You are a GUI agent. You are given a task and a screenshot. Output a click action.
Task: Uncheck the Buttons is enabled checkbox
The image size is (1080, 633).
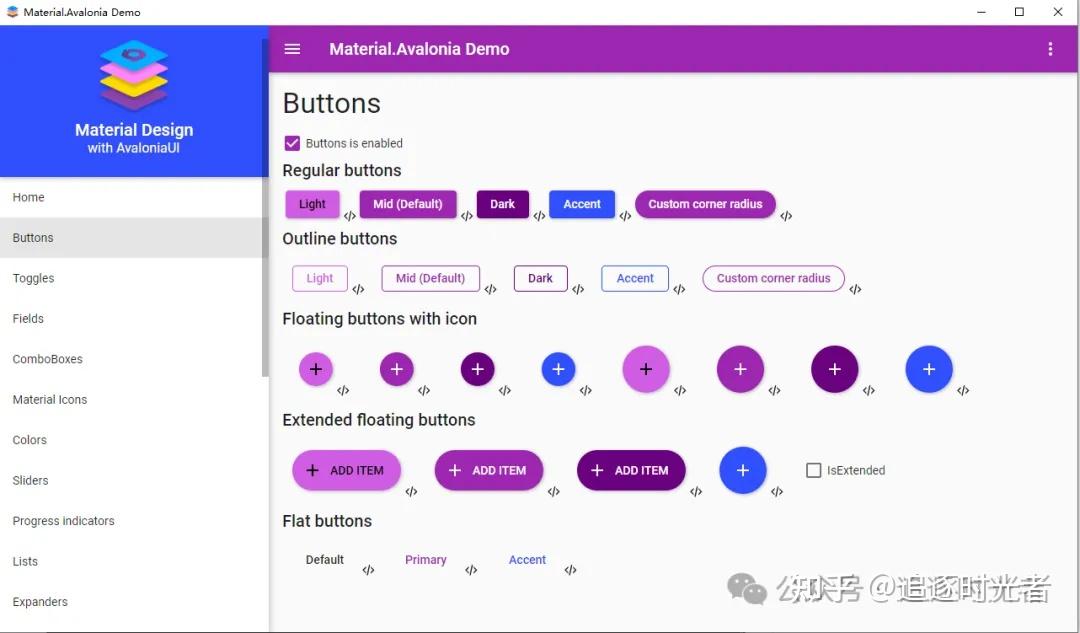pyautogui.click(x=291, y=143)
